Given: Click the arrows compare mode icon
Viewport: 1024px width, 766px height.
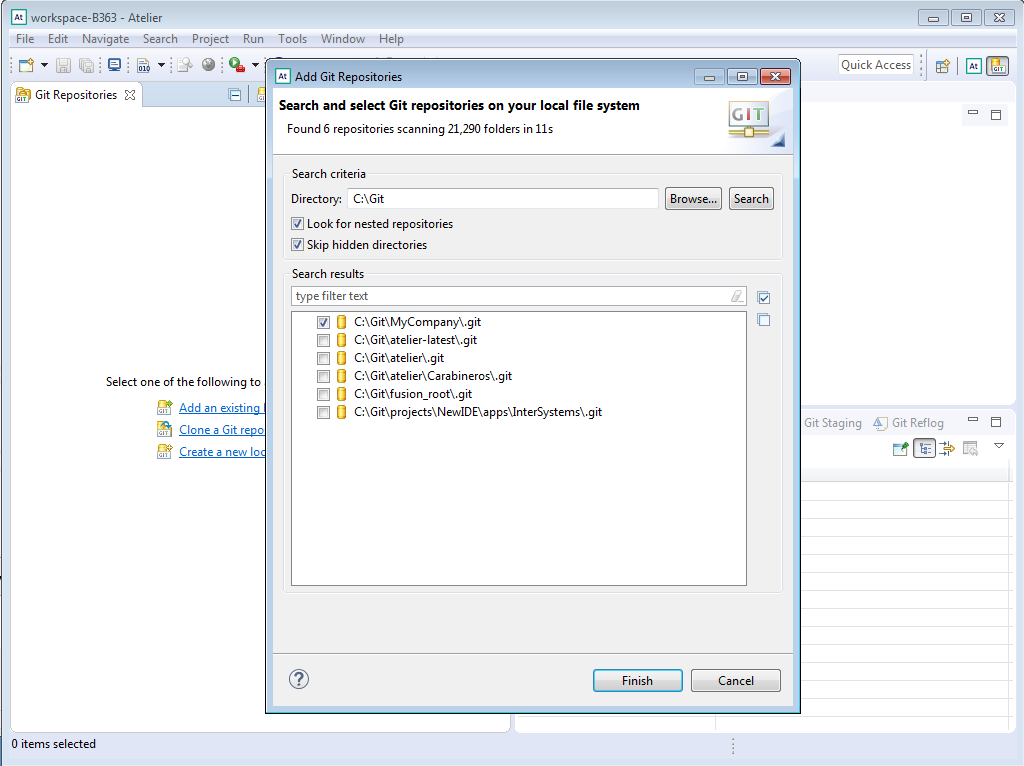Looking at the screenshot, I should 947,449.
